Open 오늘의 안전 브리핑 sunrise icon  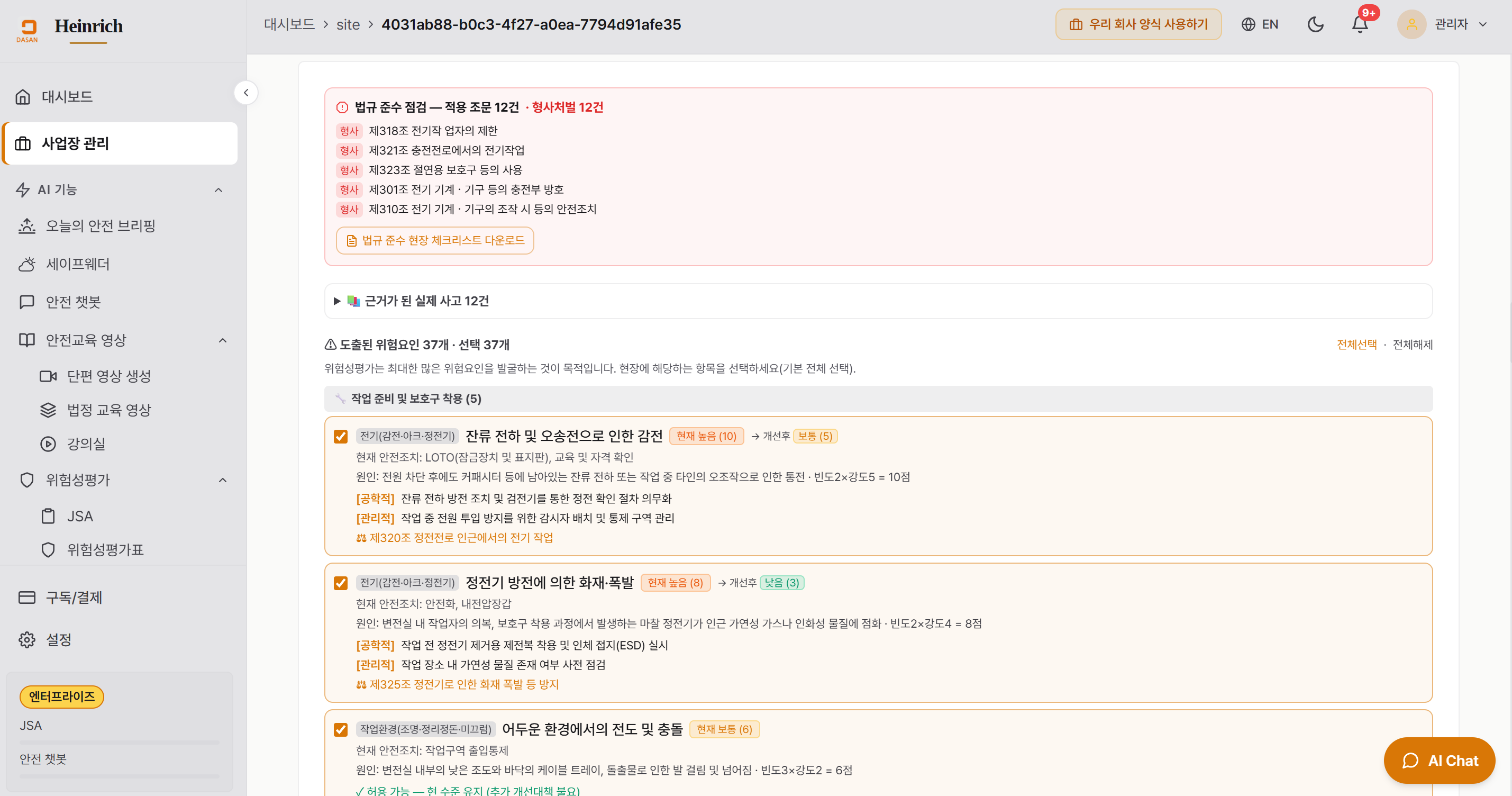[x=27, y=226]
